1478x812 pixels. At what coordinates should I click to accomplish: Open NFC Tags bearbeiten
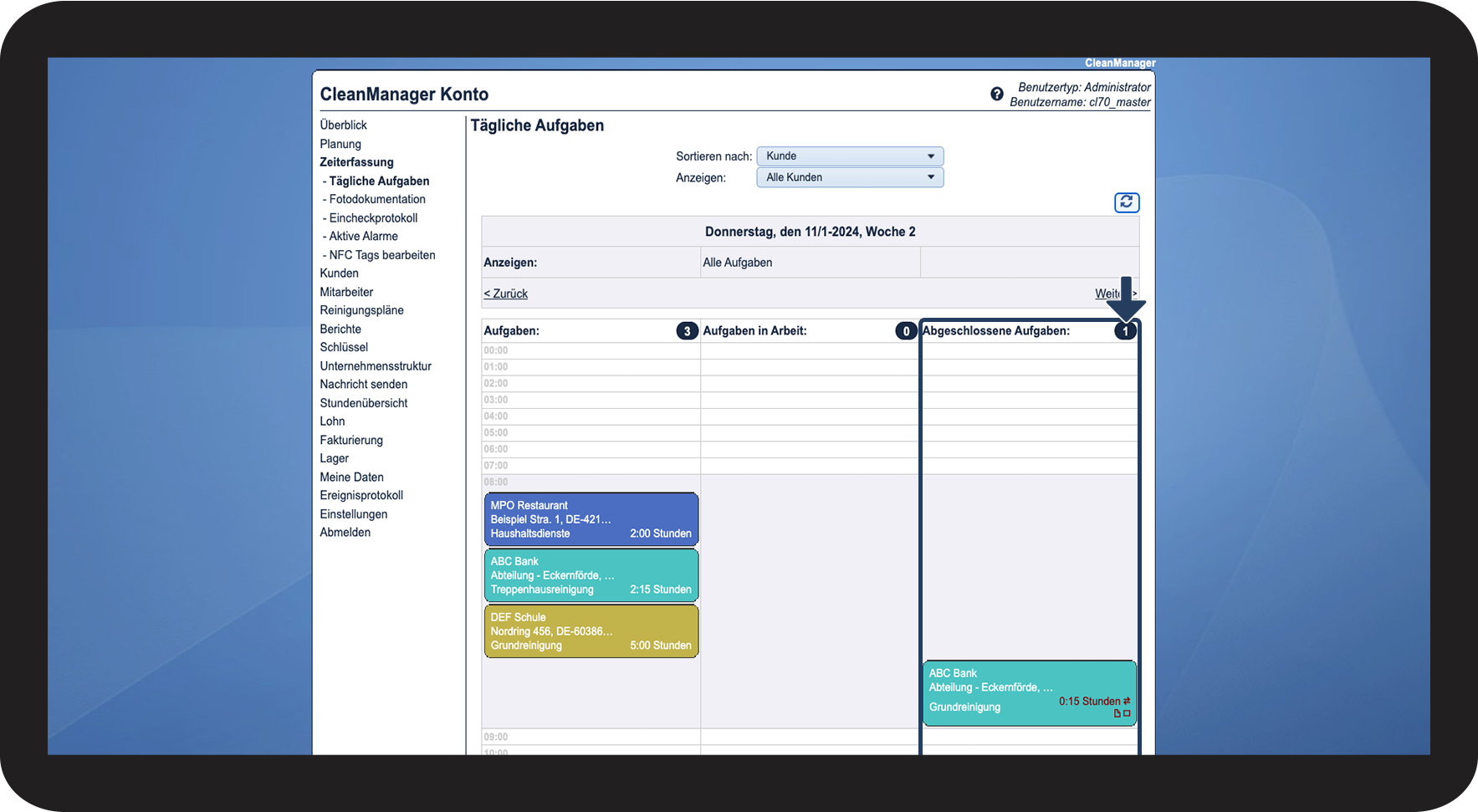tap(382, 255)
